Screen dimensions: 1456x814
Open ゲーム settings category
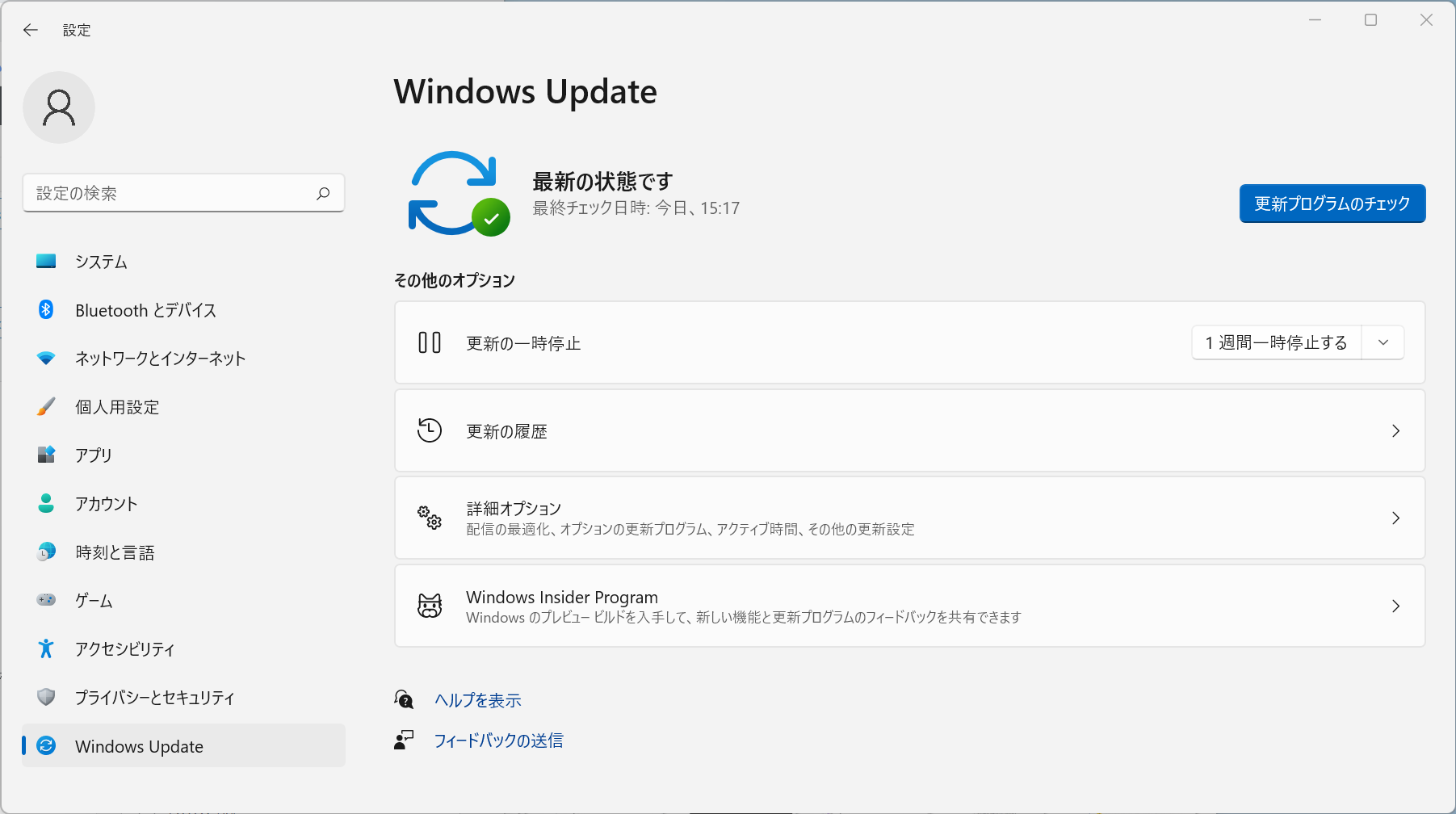point(183,600)
